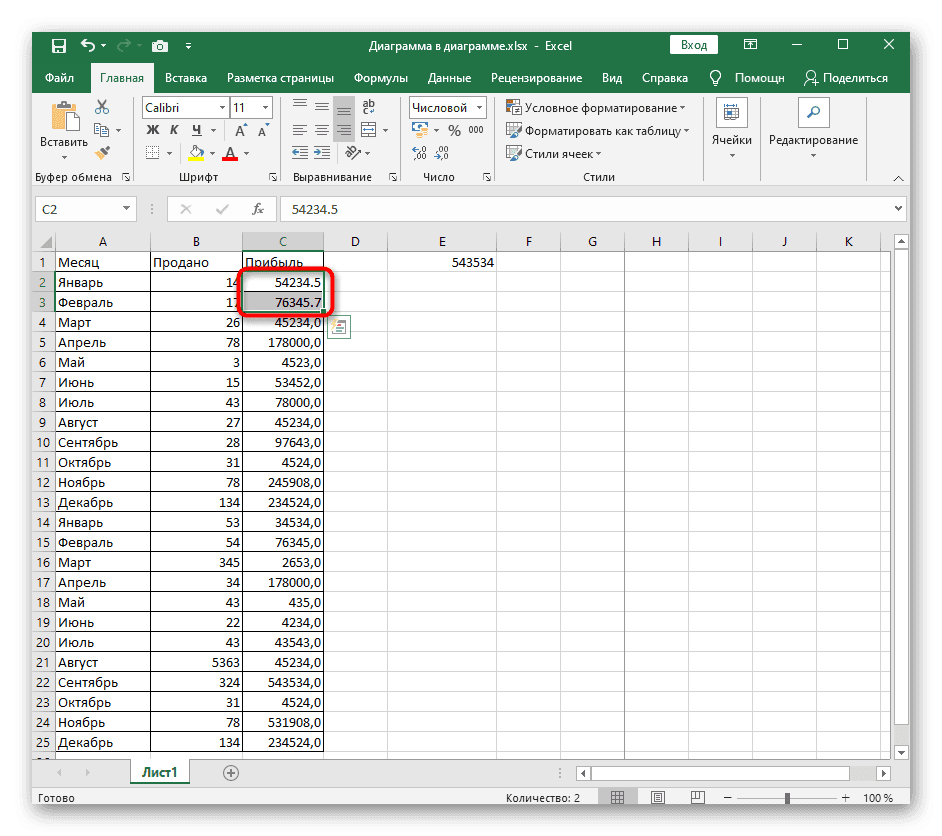
Task: Click the Save icon in title bar
Action: coord(58,46)
